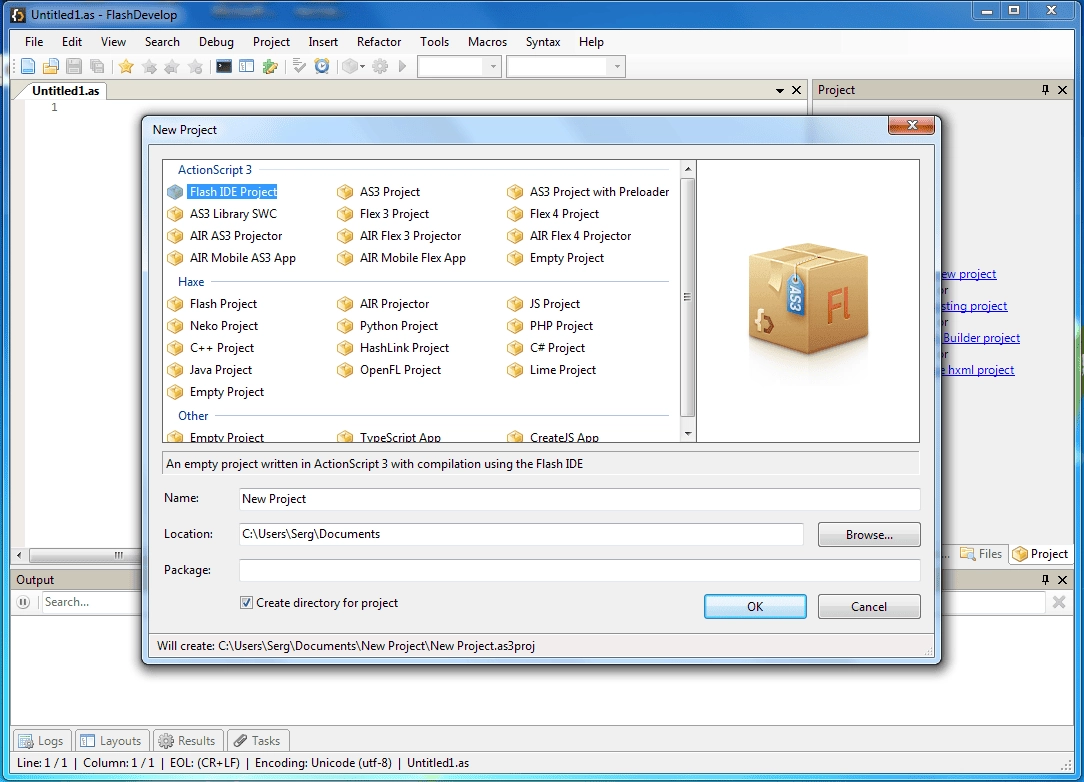The width and height of the screenshot is (1084, 782).
Task: Open the Syntax menu
Action: pyautogui.click(x=543, y=42)
